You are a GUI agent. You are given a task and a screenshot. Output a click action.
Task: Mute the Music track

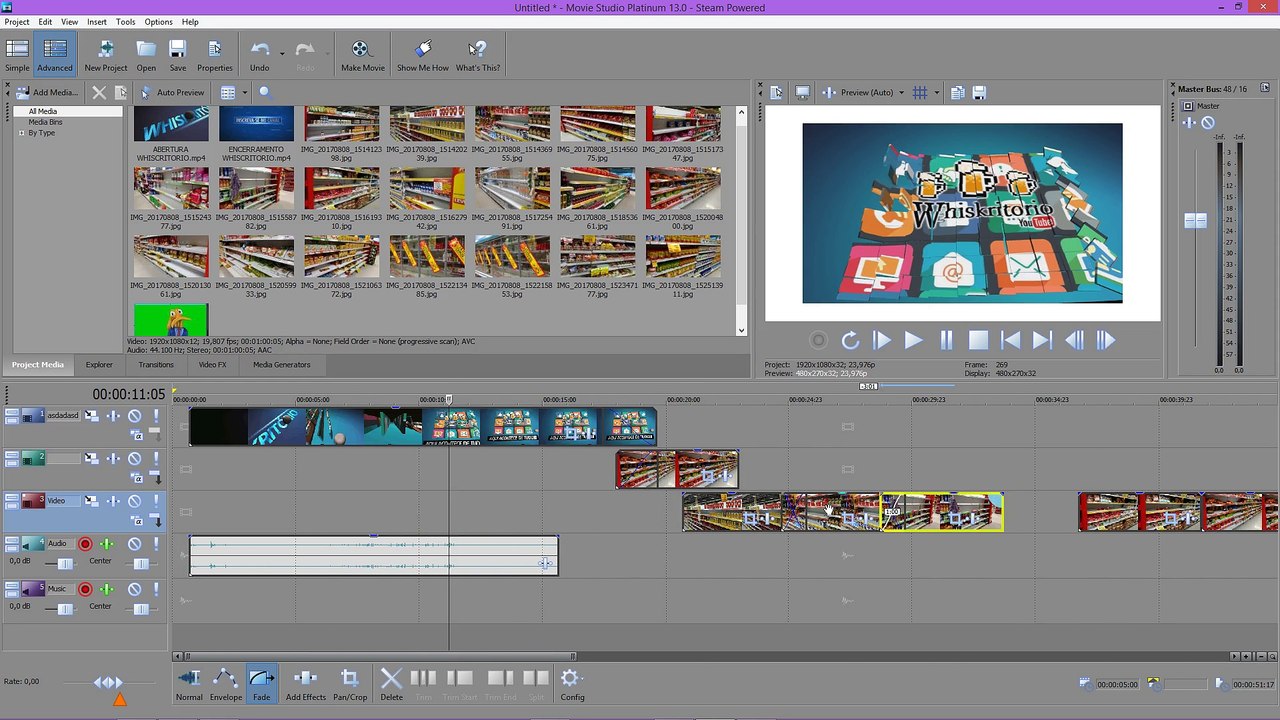pos(134,589)
